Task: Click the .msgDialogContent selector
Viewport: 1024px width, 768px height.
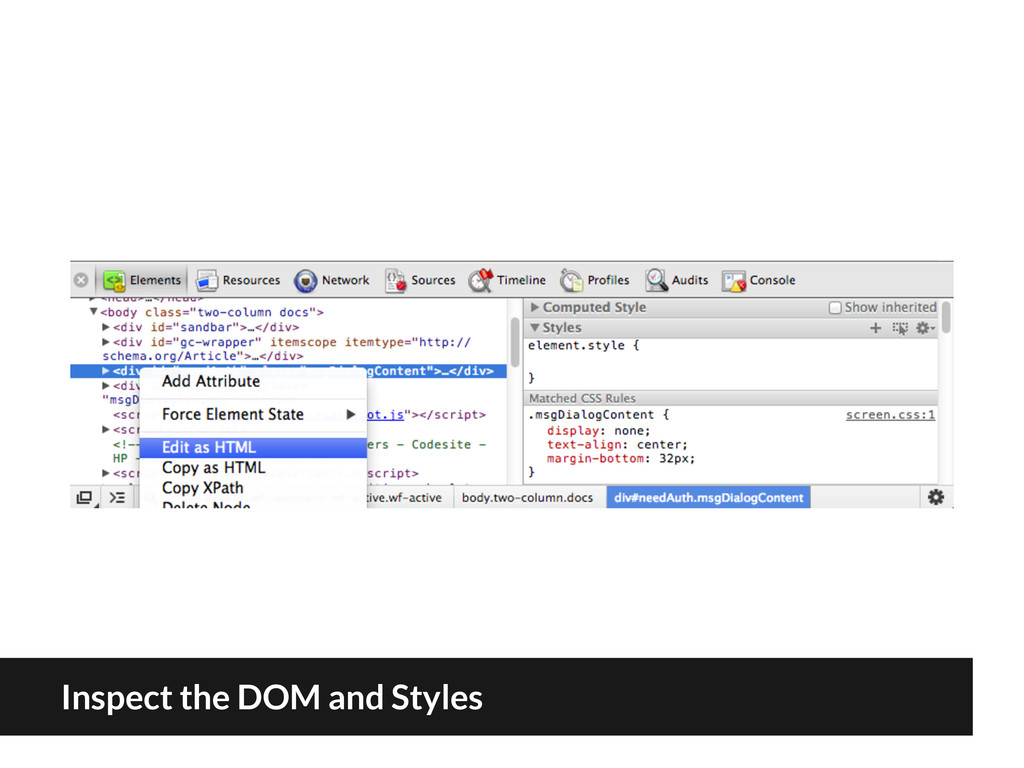Action: (590, 415)
